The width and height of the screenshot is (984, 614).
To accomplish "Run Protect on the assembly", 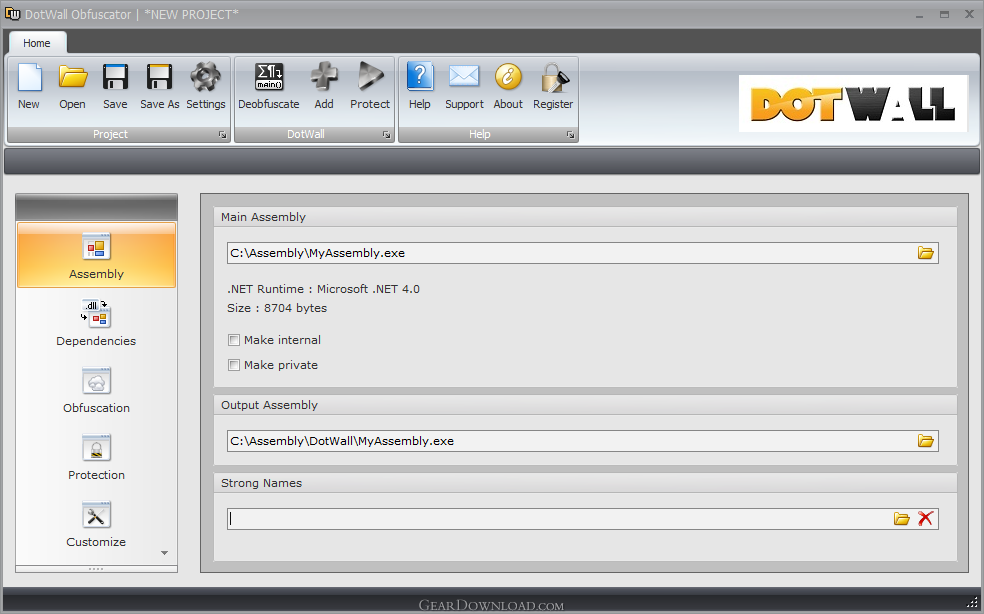I will [370, 88].
